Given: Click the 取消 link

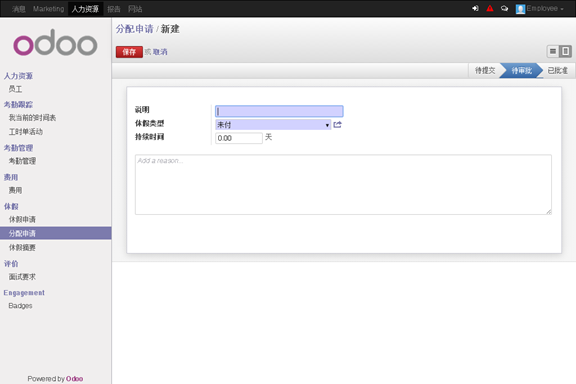Looking at the screenshot, I should click(x=160, y=52).
